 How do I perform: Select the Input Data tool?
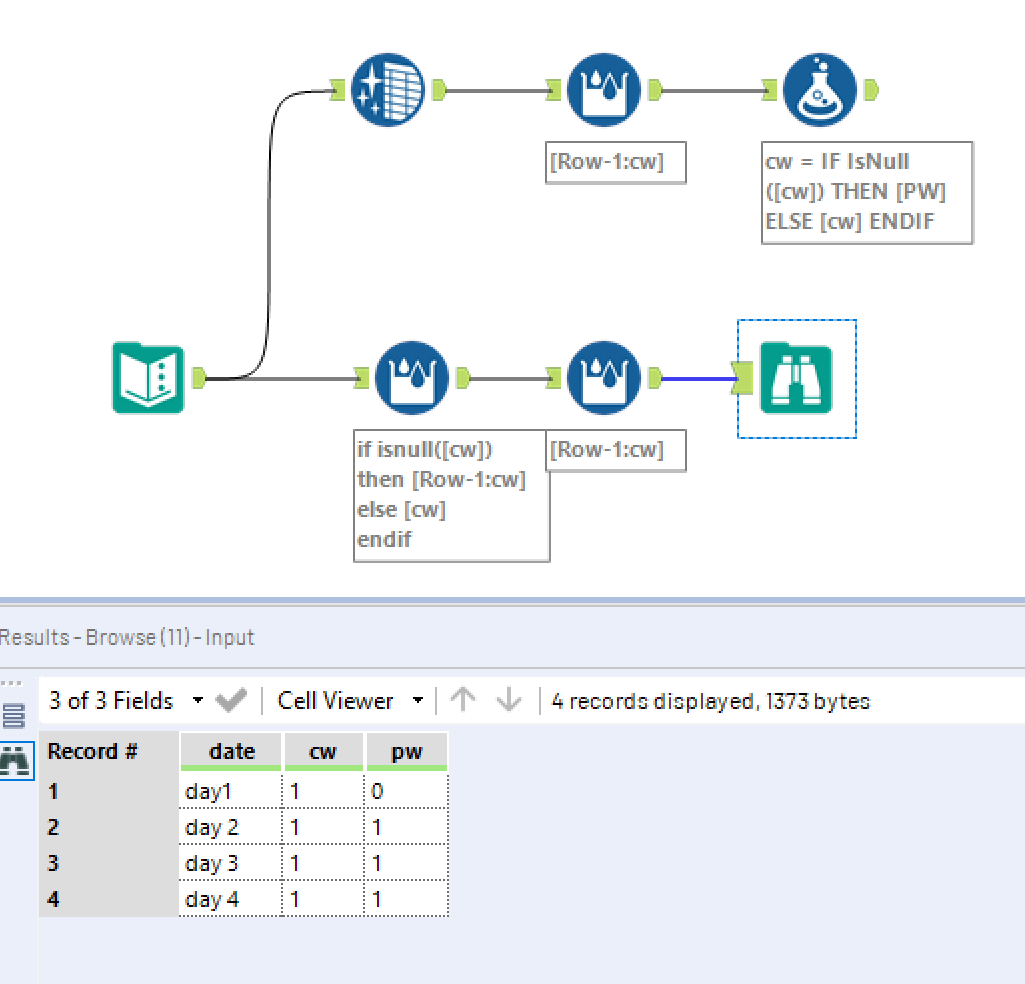click(x=148, y=379)
